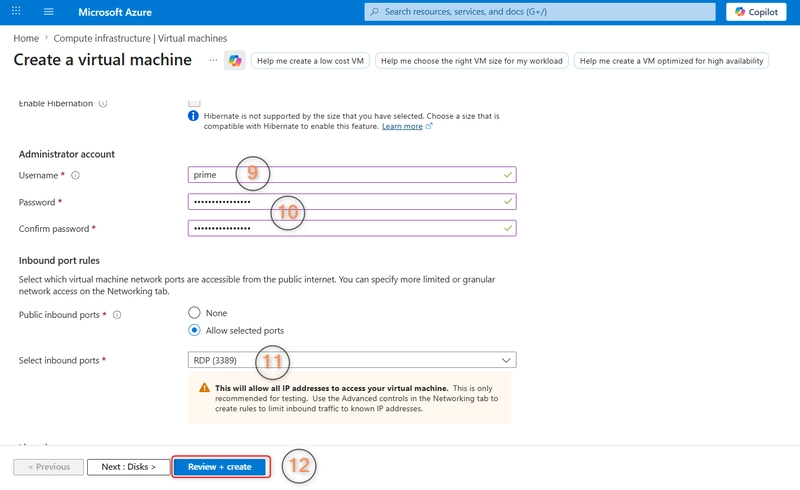Open Copilot from the top bar
This screenshot has height=490, width=800.
[x=756, y=12]
